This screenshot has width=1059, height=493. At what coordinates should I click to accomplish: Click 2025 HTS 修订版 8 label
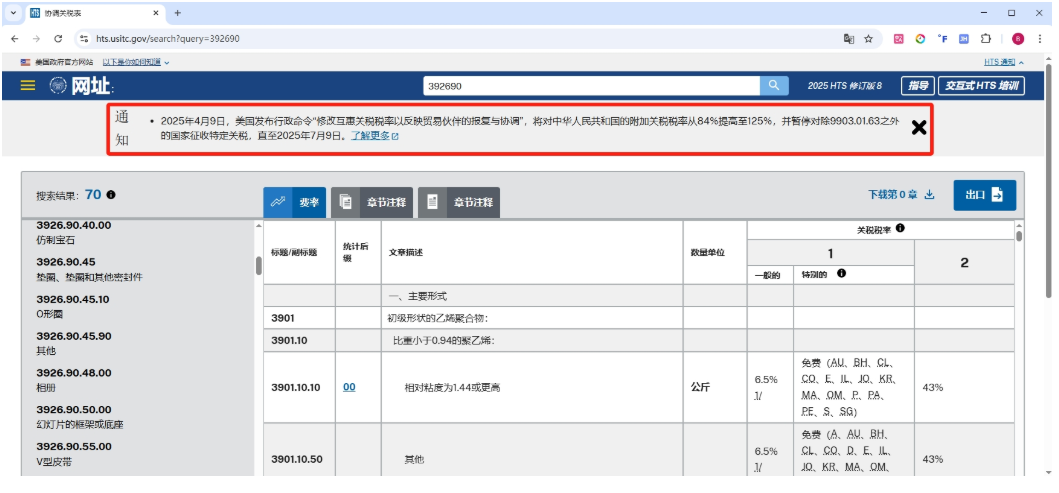[844, 86]
